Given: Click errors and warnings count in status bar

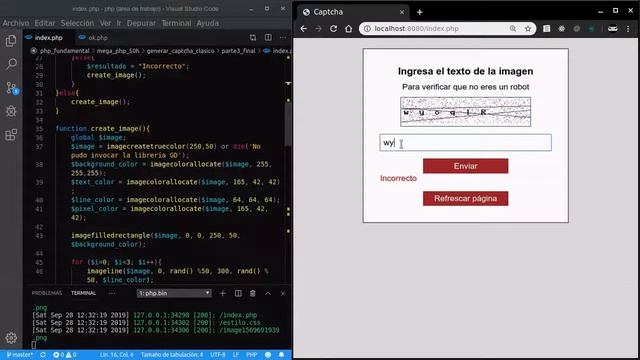Looking at the screenshot, I should click(65, 355).
